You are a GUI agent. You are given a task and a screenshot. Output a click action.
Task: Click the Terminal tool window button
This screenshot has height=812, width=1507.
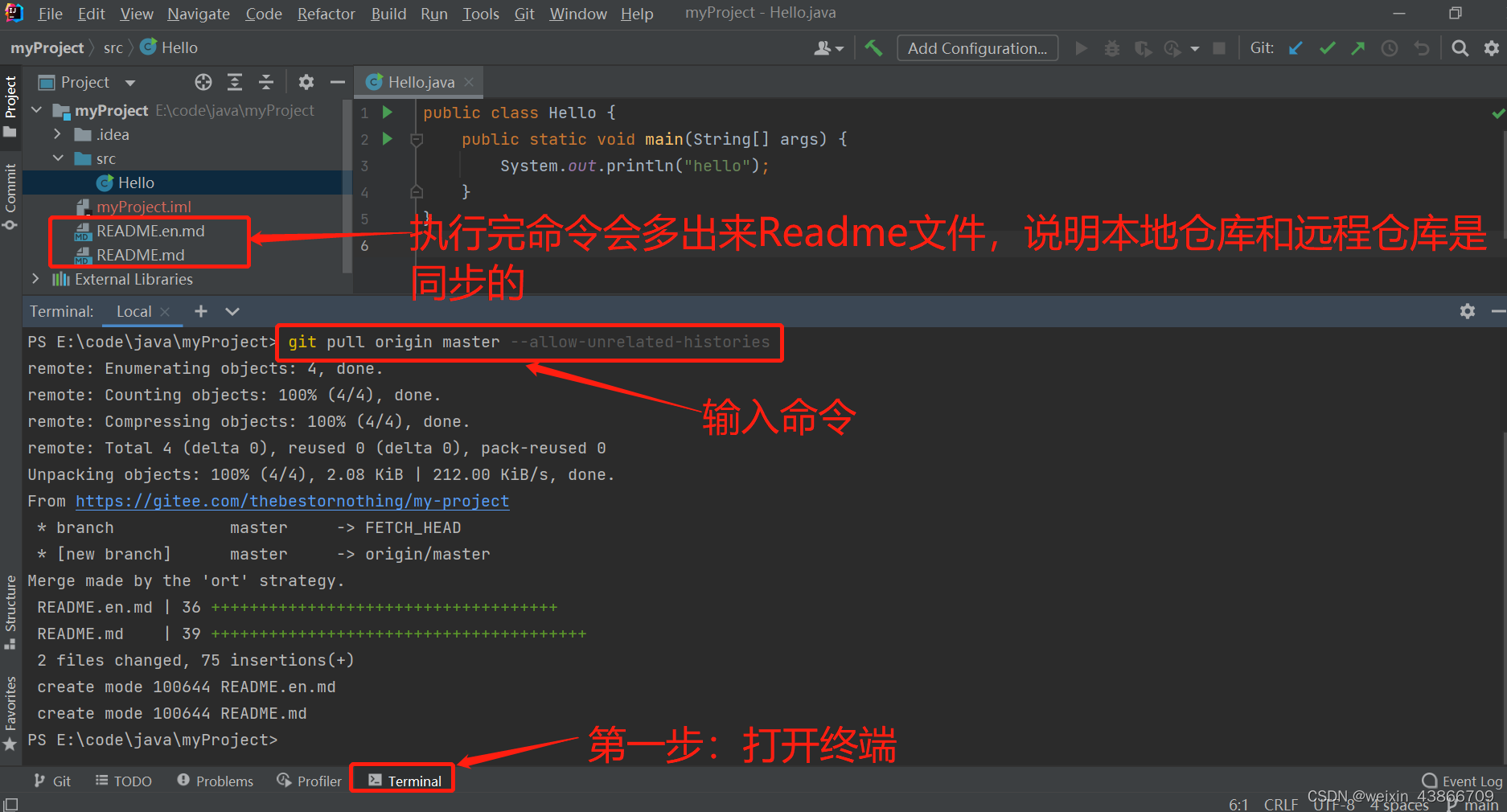coord(404,781)
